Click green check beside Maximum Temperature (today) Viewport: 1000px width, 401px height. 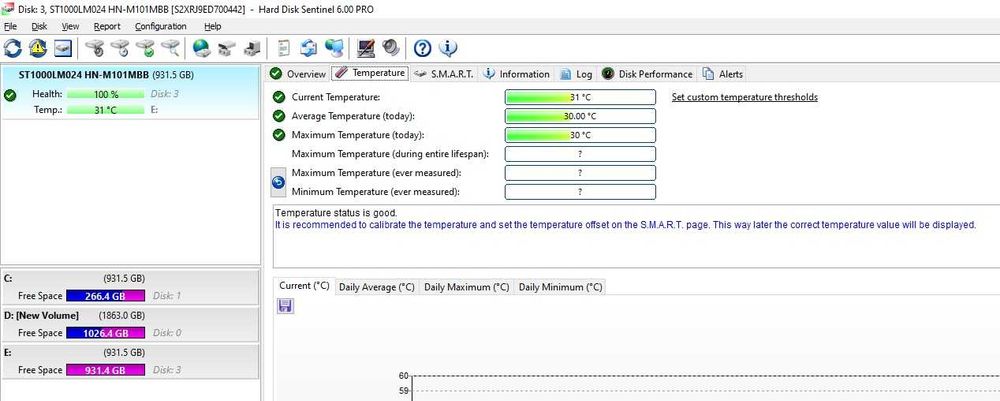pos(279,135)
